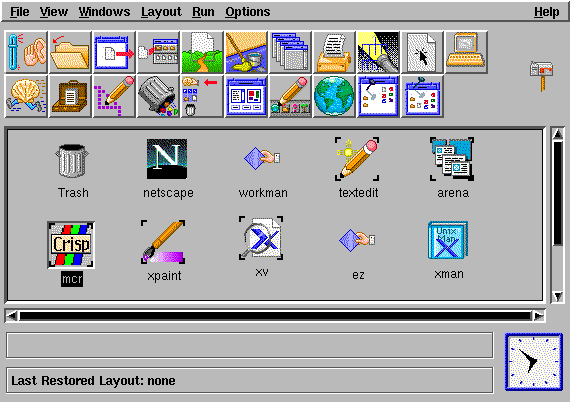Image resolution: width=570 pixels, height=402 pixels.
Task: Click the briefcase toolbar icon
Action: 70,96
